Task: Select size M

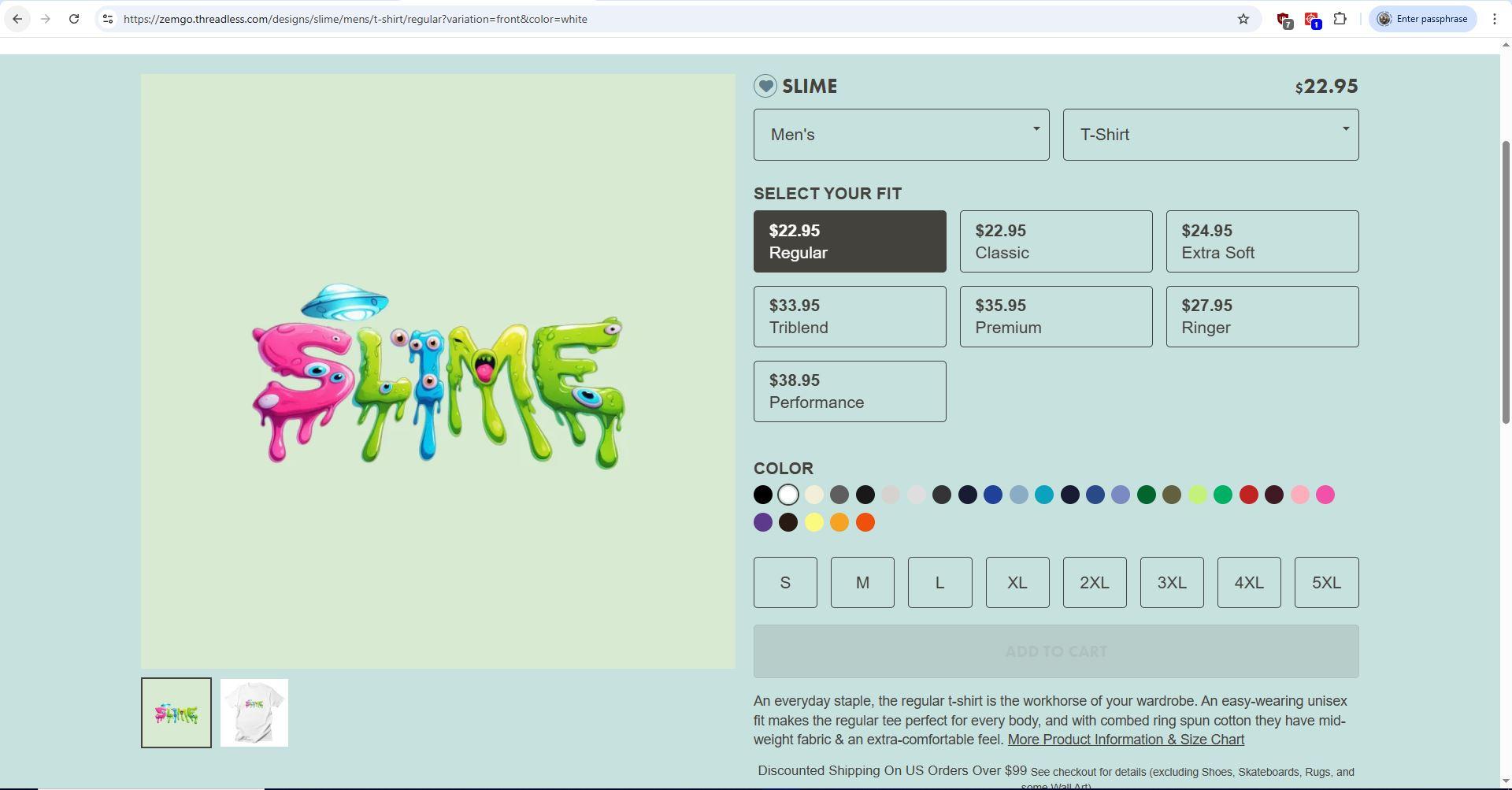Action: (x=862, y=582)
